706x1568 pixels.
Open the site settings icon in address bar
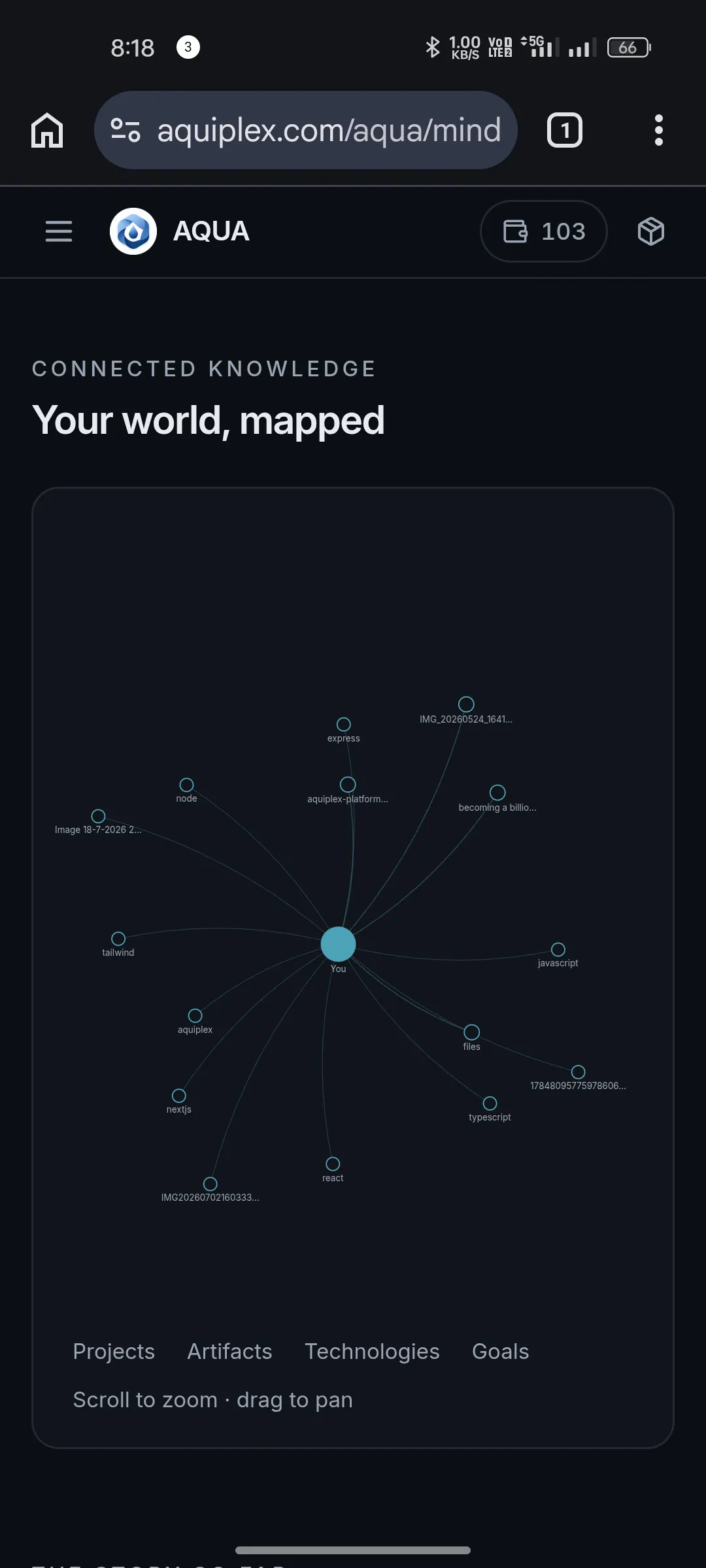(x=126, y=130)
